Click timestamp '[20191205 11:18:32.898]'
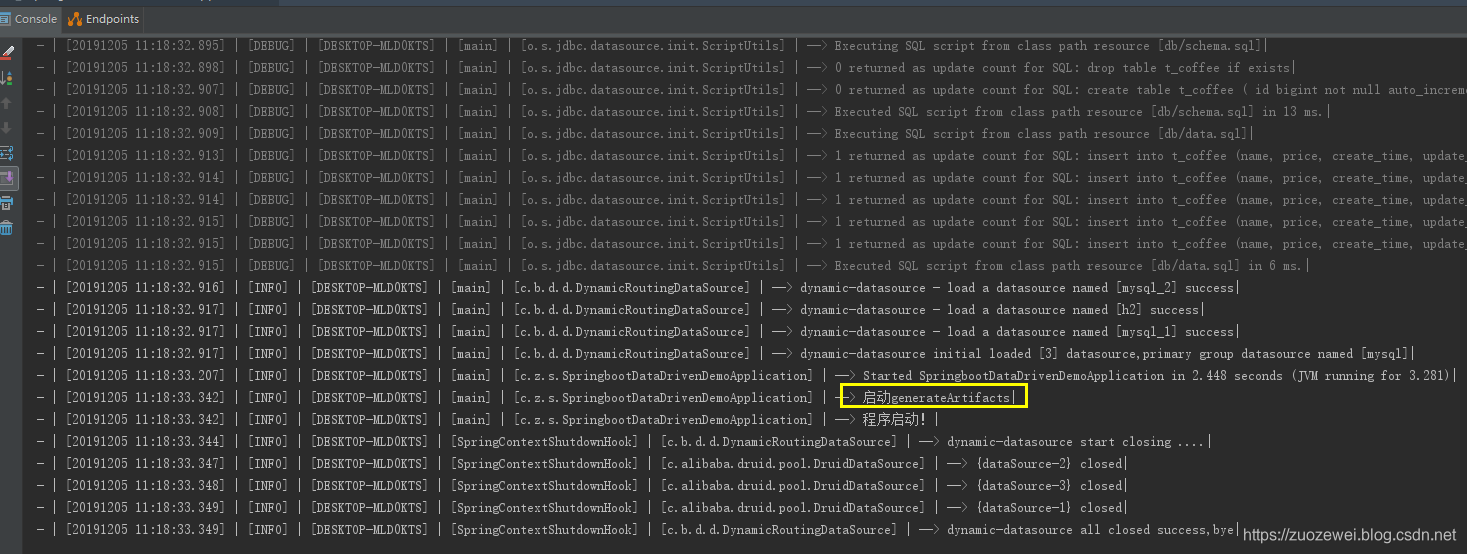Screen dimensions: 1467x554 [146, 68]
